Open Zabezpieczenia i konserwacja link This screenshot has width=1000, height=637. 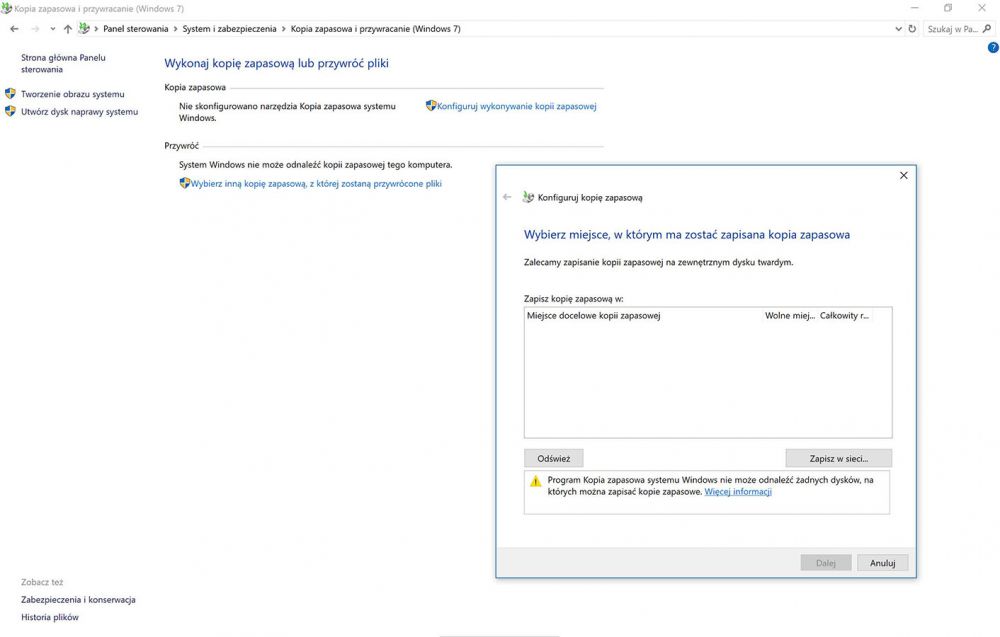[x=78, y=599]
